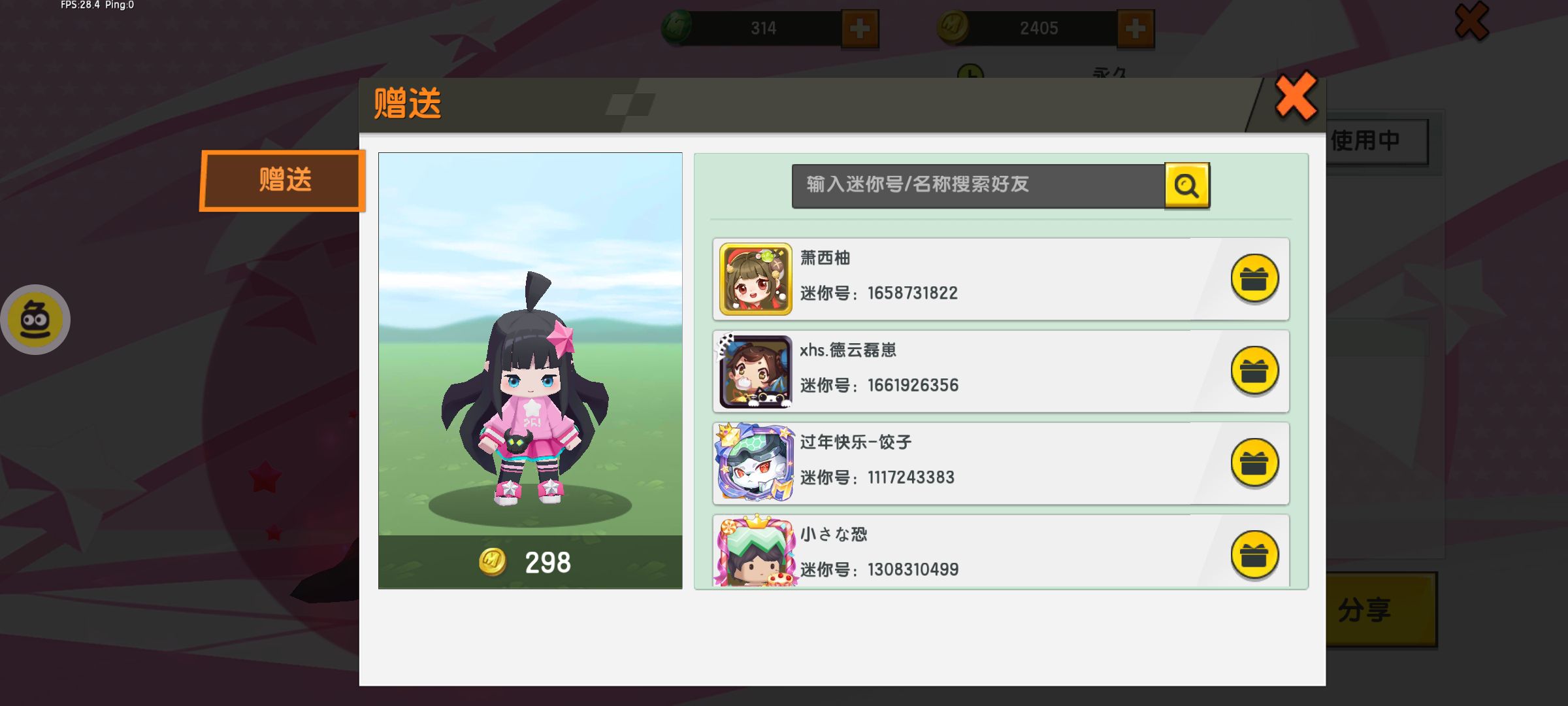Open xhs.德云磊崽's avatar thumbnail
The width and height of the screenshot is (1568, 706).
pyautogui.click(x=756, y=371)
